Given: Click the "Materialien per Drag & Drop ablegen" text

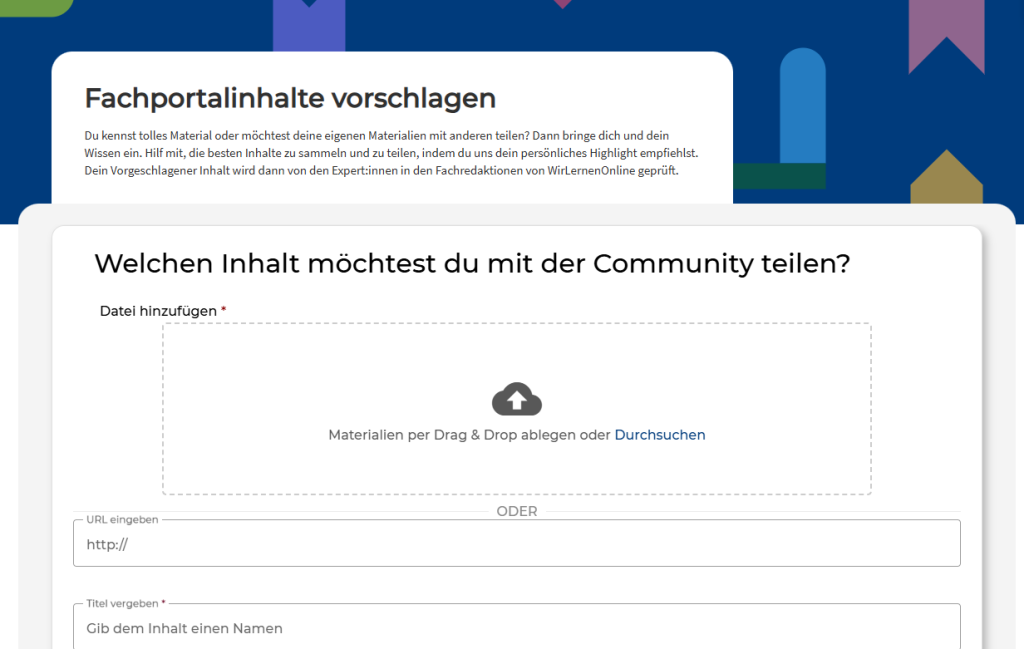Looking at the screenshot, I should [468, 435].
